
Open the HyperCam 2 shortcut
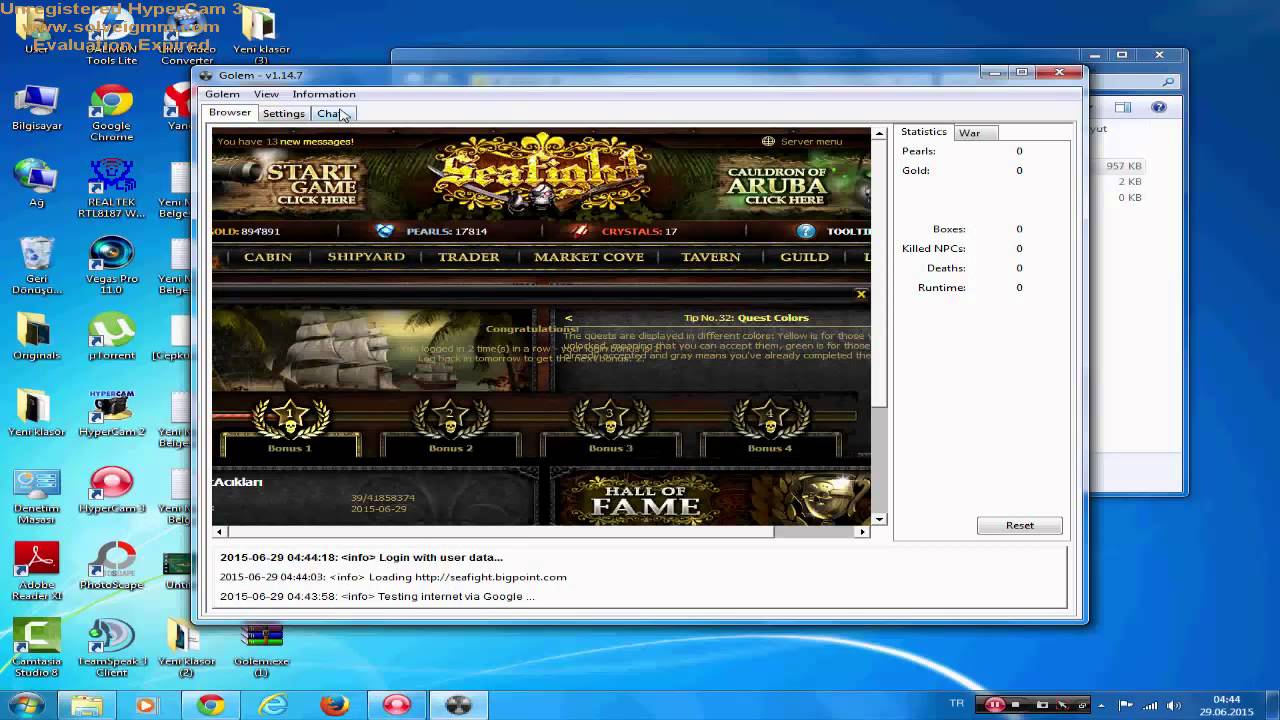[x=111, y=412]
